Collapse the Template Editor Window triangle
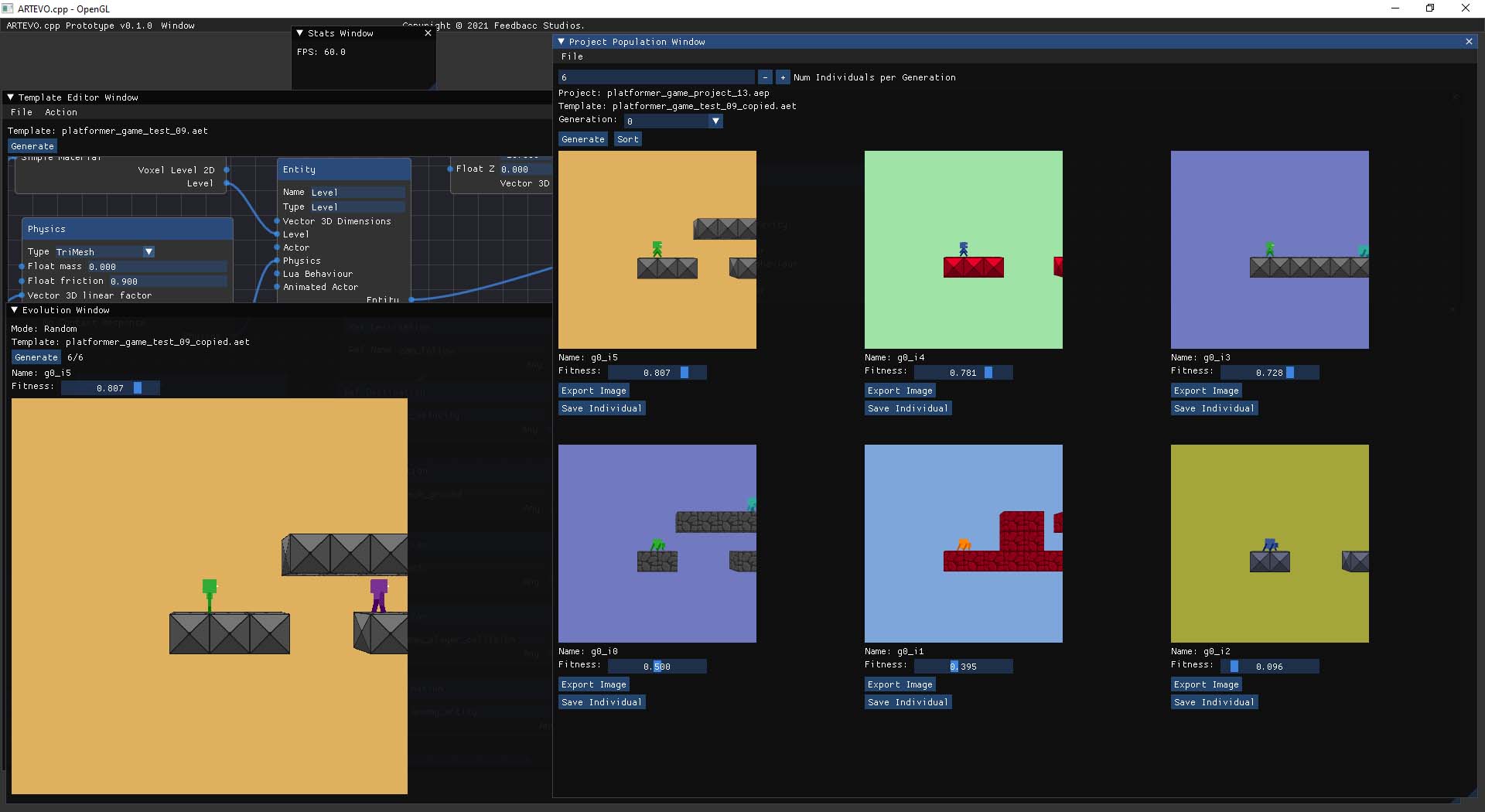Image resolution: width=1485 pixels, height=812 pixels. coord(11,97)
